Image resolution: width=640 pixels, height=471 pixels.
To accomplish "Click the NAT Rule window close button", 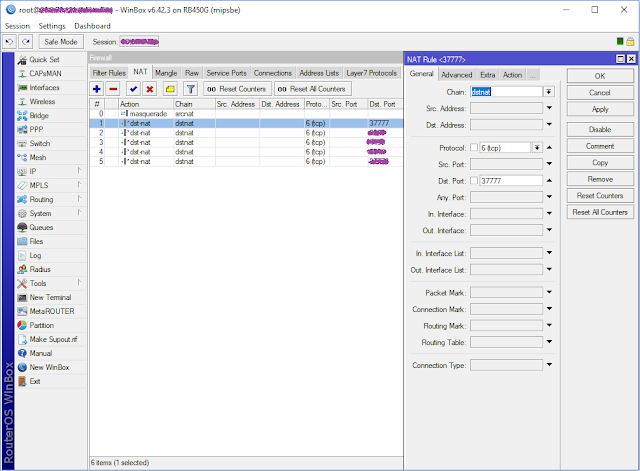I will click(631, 59).
